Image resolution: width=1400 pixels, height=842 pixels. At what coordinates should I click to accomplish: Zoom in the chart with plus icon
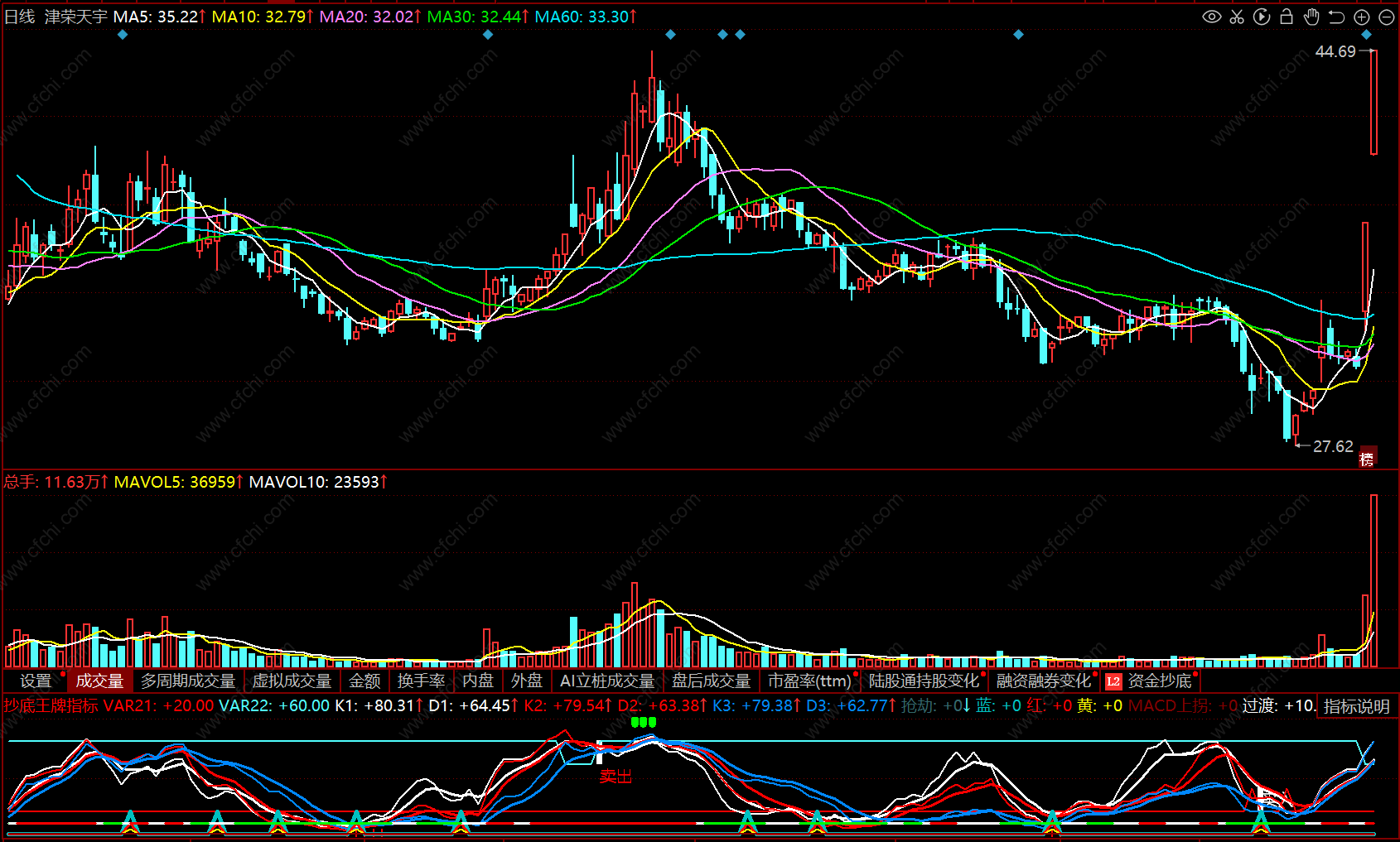[x=1362, y=17]
